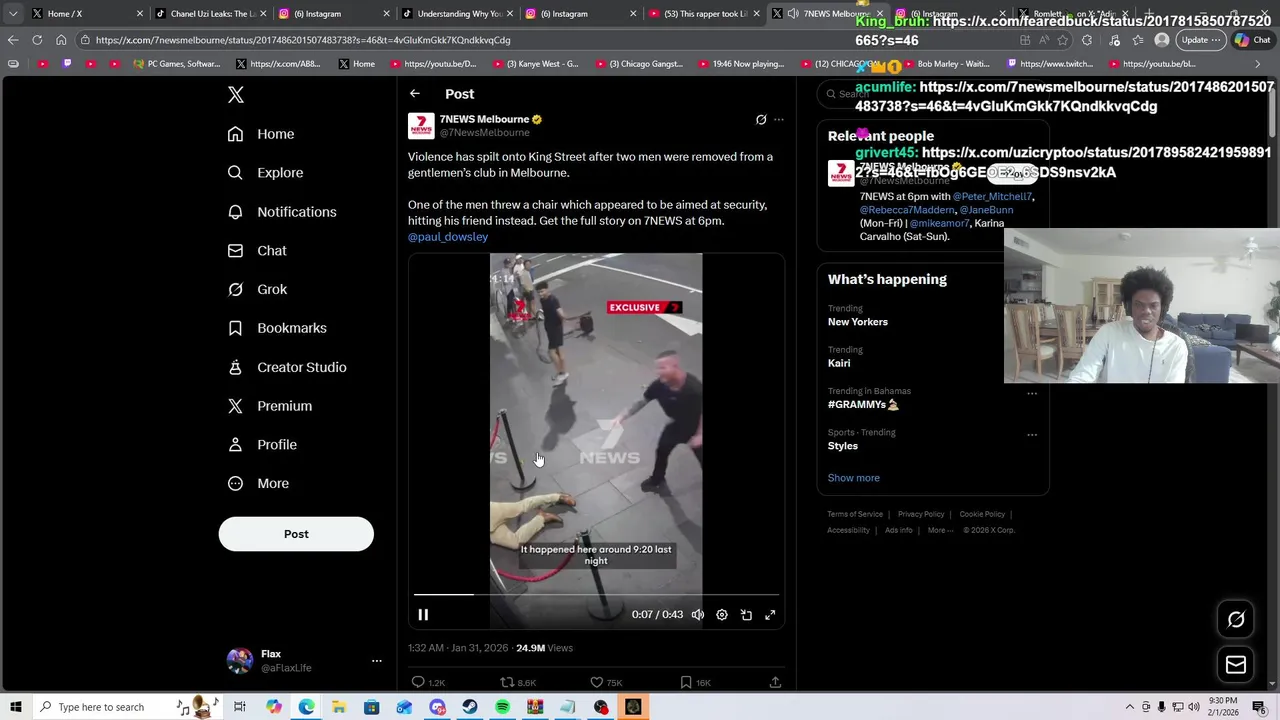Open Creator Studio in the sidebar
The width and height of the screenshot is (1280, 720).
(287, 367)
